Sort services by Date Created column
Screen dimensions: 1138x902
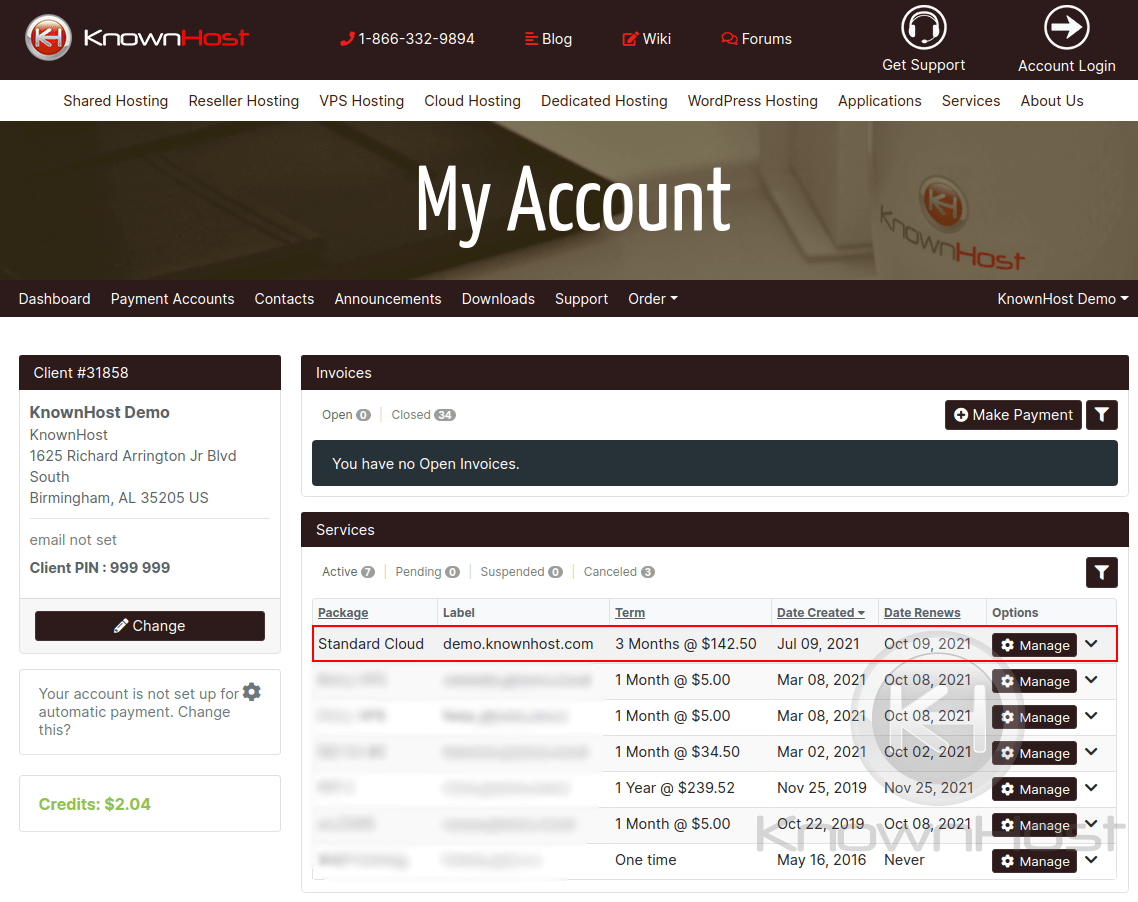click(x=821, y=613)
